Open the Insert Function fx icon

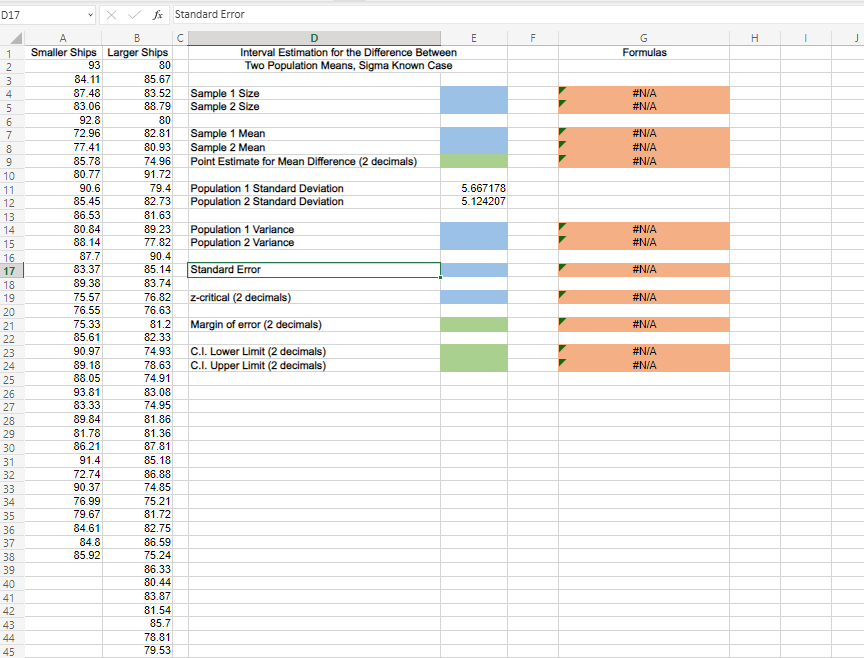(x=158, y=15)
